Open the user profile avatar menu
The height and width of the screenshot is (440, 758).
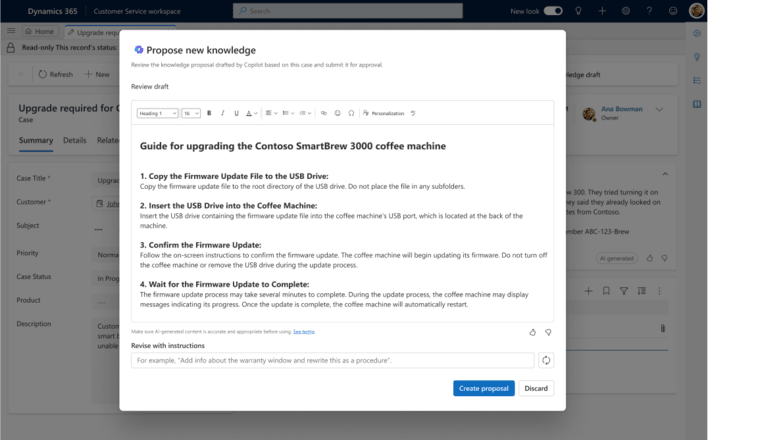[x=696, y=11]
